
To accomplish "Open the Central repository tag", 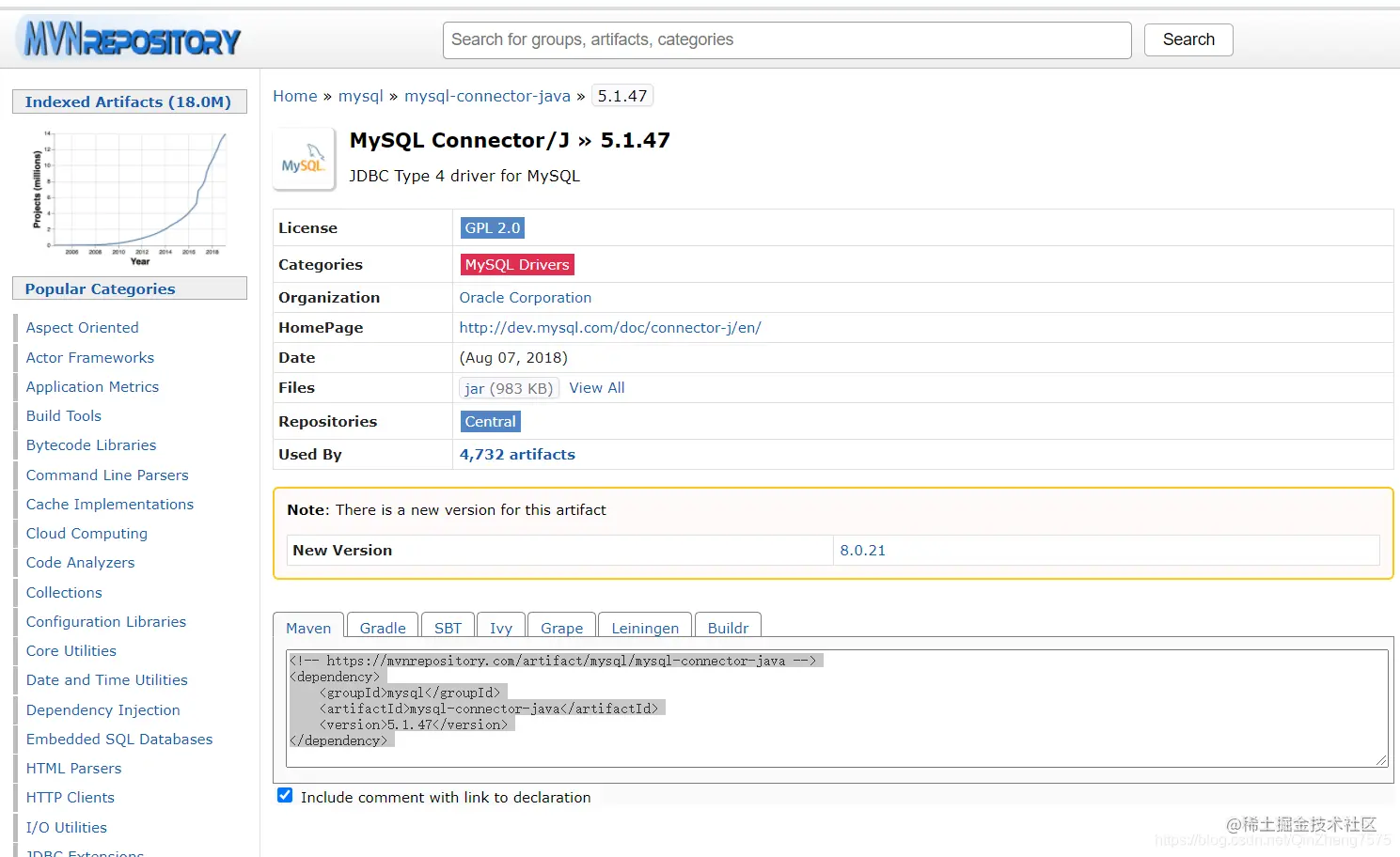I will [x=491, y=421].
